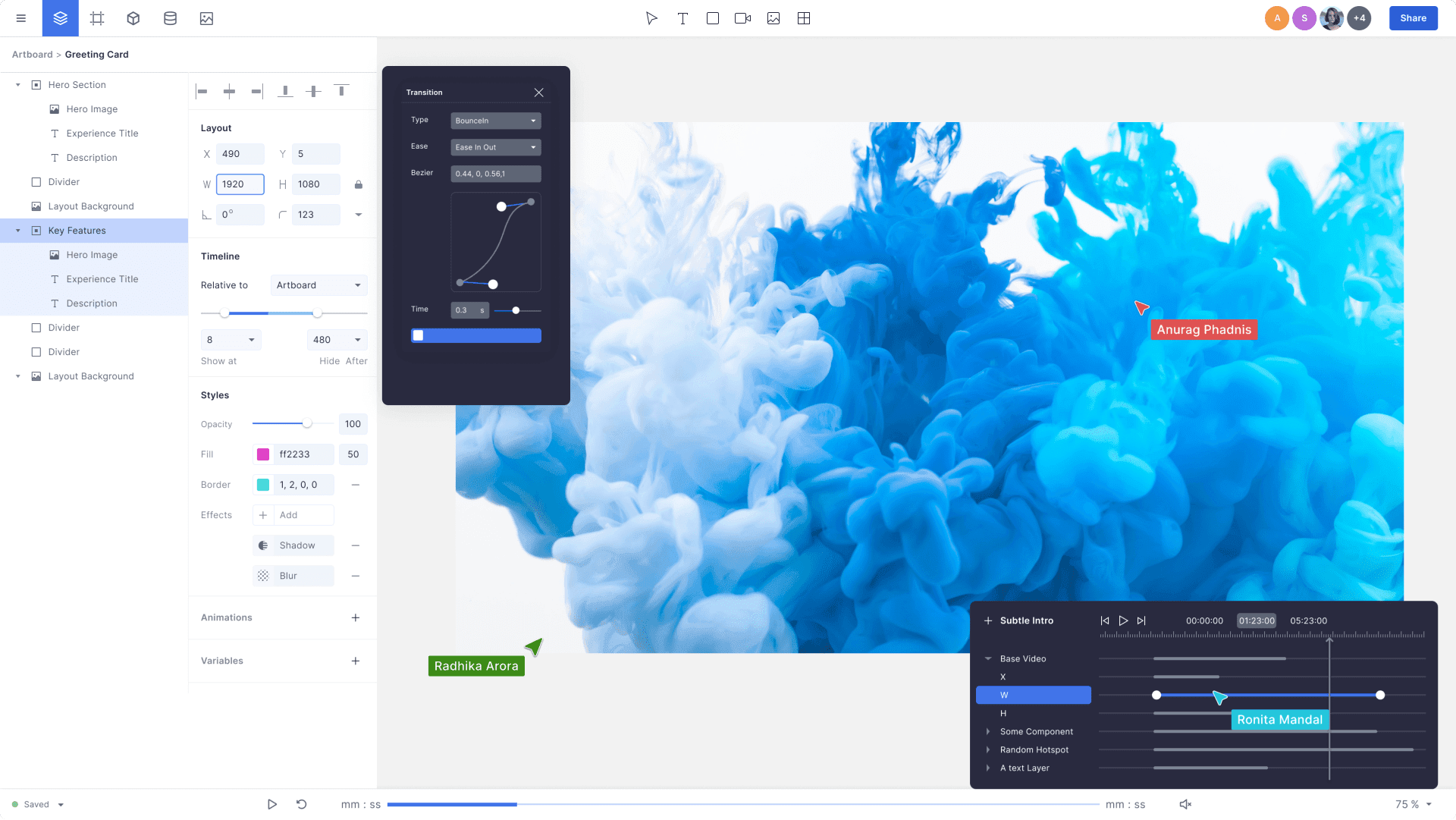This screenshot has height=820, width=1456.
Task: Select the grid table tool
Action: click(804, 18)
